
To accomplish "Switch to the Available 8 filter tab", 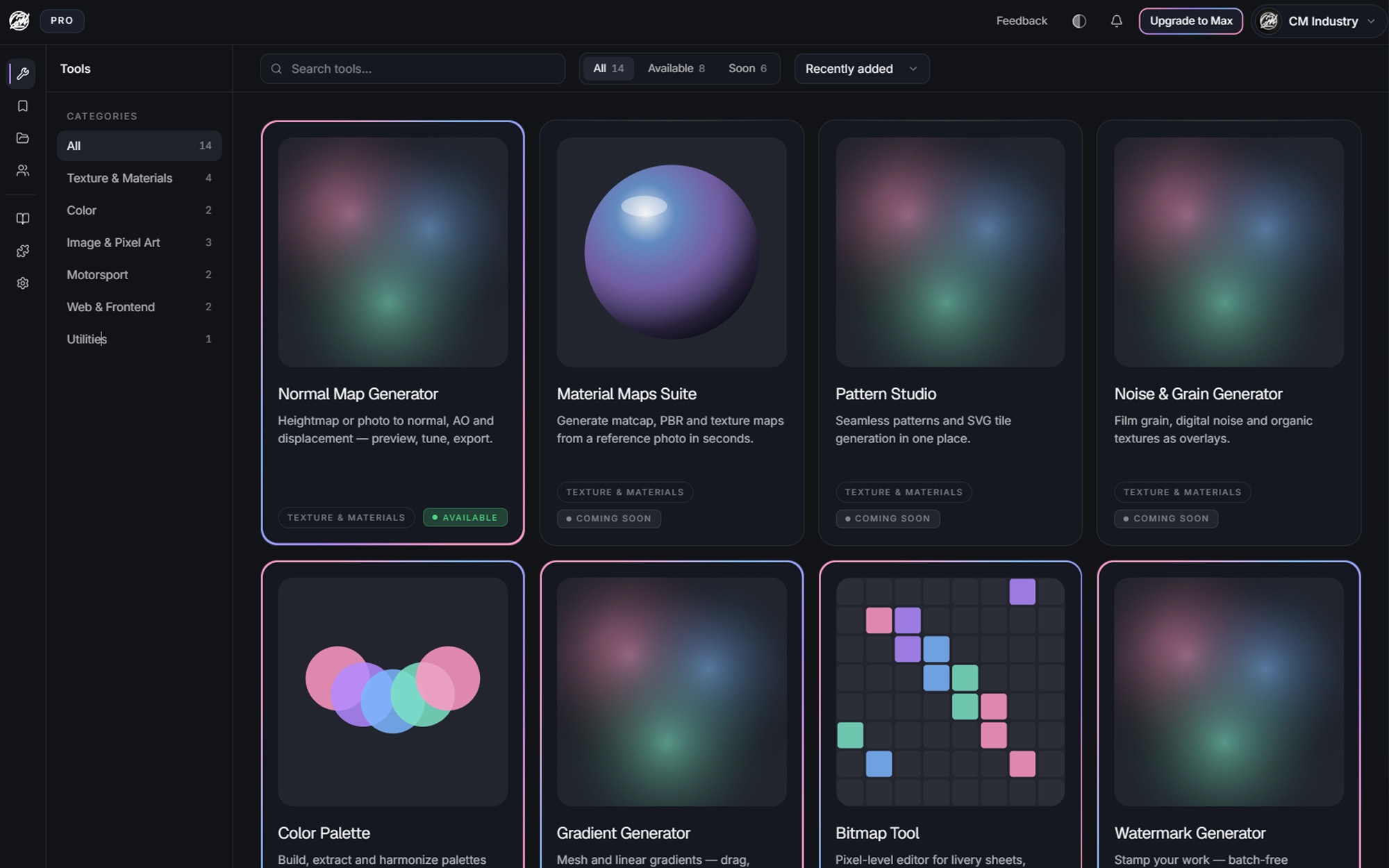I will 676,69.
